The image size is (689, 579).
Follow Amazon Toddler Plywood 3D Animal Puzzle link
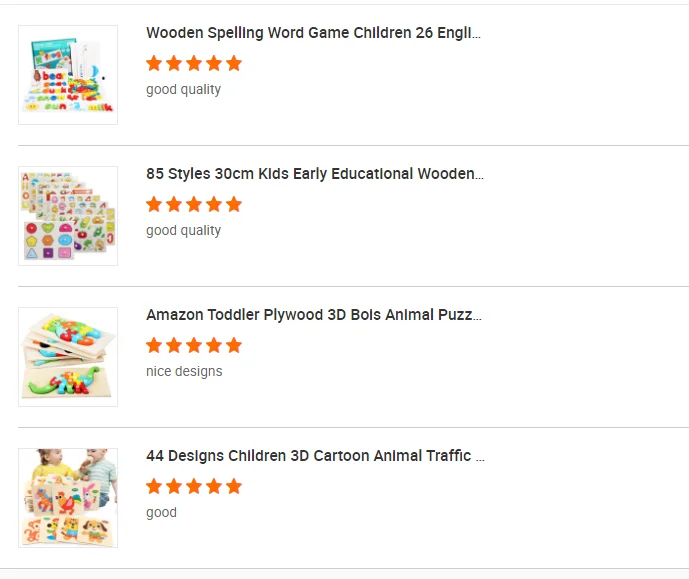(x=313, y=315)
